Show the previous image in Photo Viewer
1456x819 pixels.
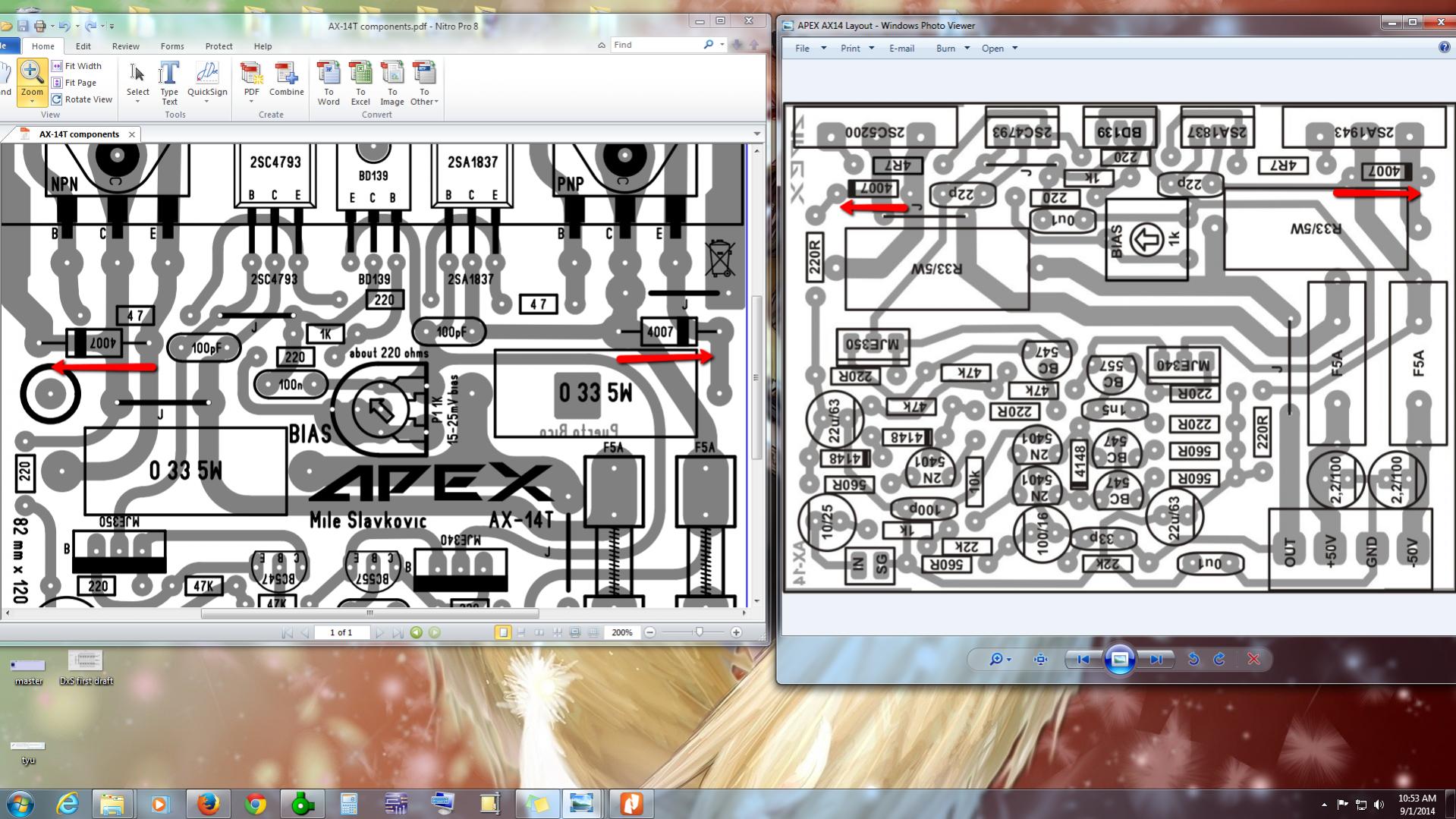tap(1083, 659)
